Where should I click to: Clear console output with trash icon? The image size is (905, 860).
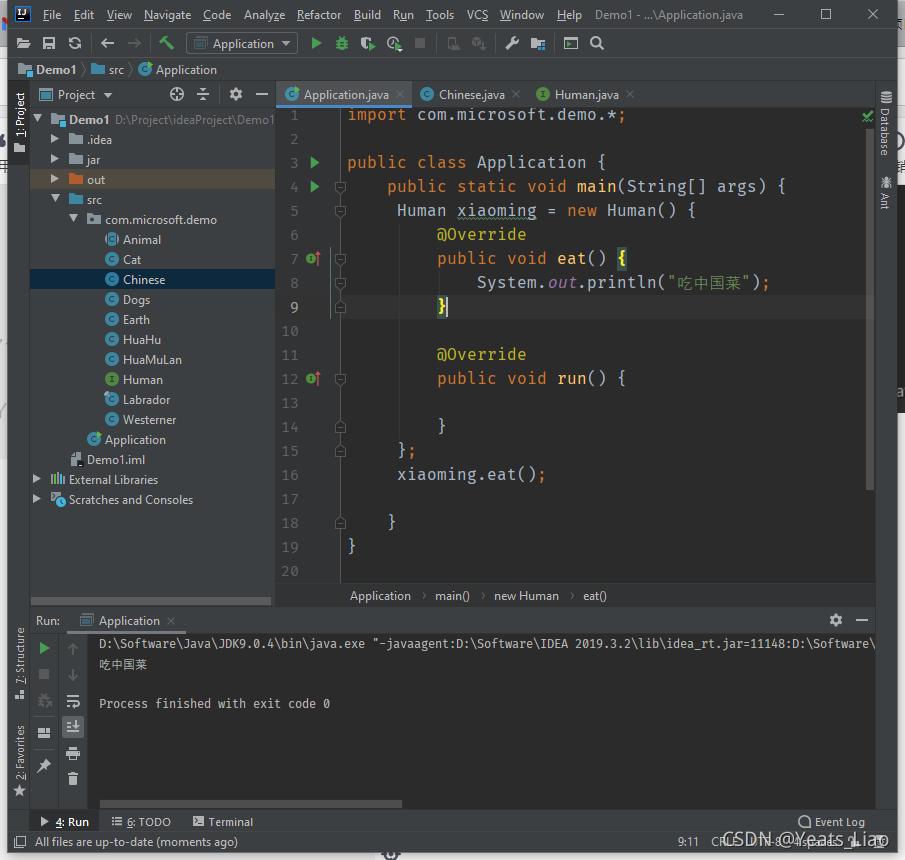tap(73, 778)
